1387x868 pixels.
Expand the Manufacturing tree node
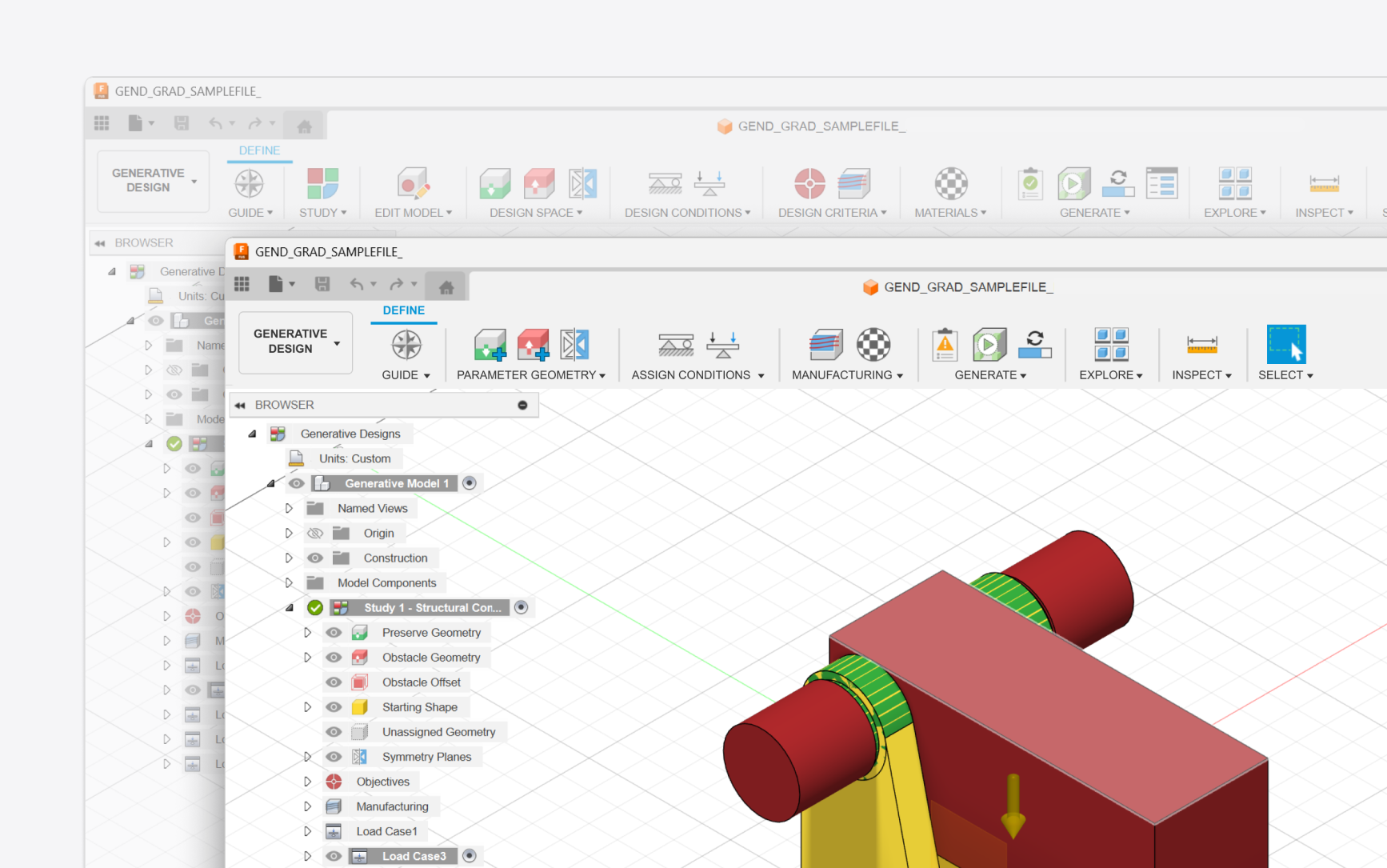307,806
